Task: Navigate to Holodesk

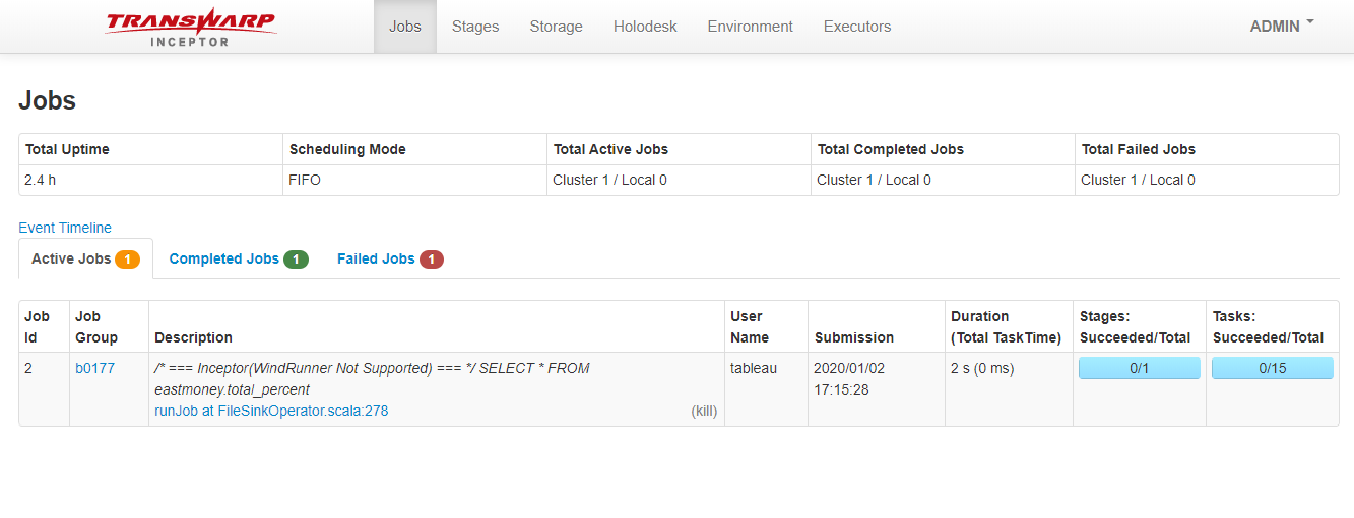Action: [x=645, y=26]
